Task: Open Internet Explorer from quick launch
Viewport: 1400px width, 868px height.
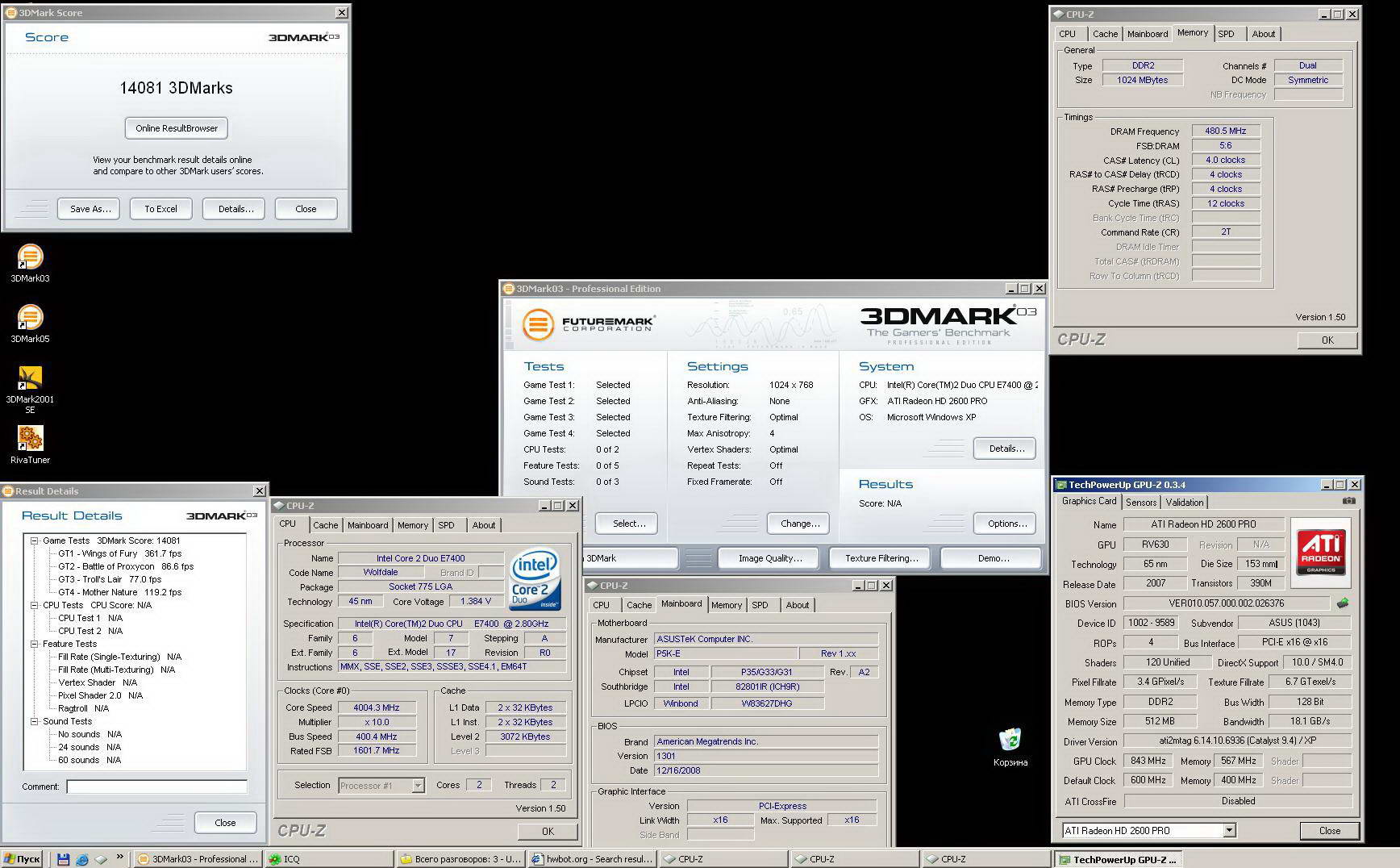Action: click(x=81, y=859)
